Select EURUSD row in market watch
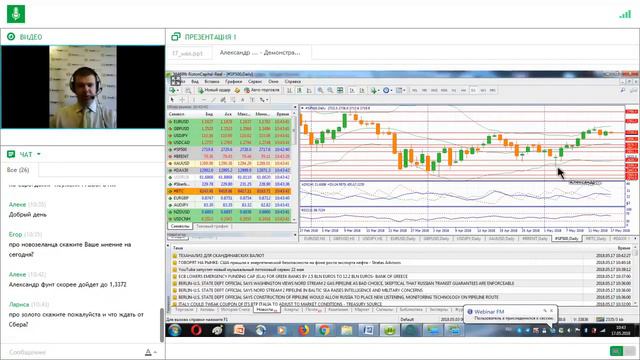The width and height of the screenshot is (640, 360). pos(230,122)
